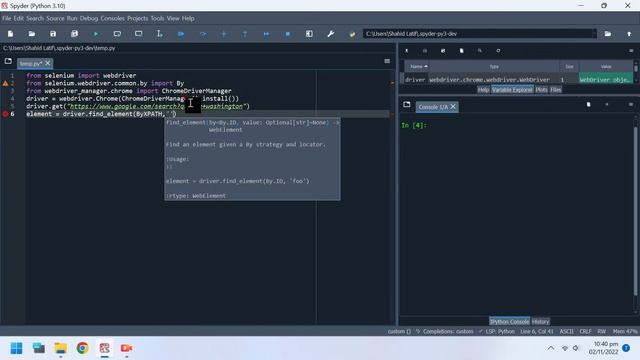Image resolution: width=640 pixels, height=360 pixels.
Task: Open a file via the toolbar folder icon
Action: 32,34
